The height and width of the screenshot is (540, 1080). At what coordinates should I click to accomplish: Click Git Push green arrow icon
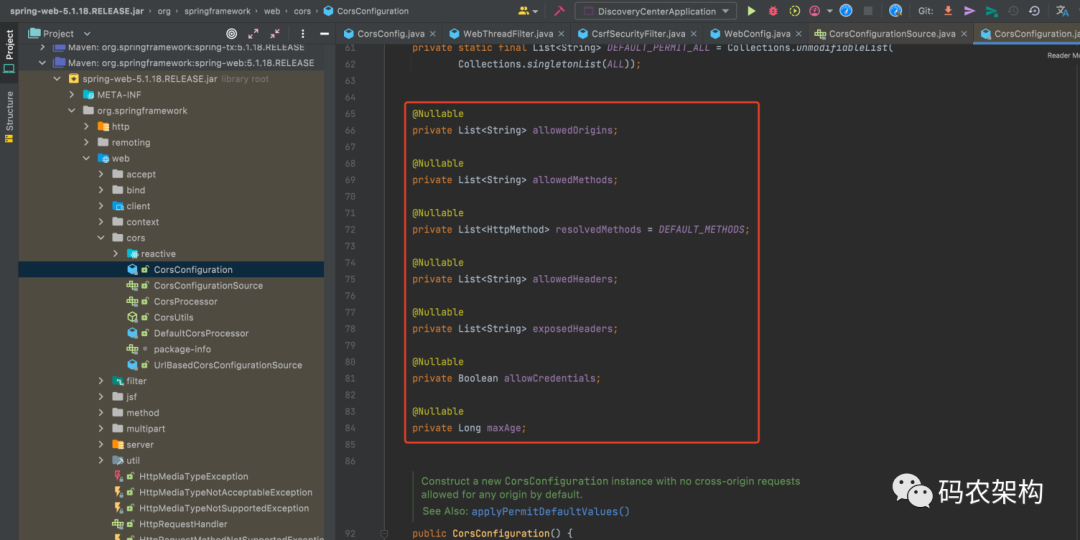[x=991, y=11]
